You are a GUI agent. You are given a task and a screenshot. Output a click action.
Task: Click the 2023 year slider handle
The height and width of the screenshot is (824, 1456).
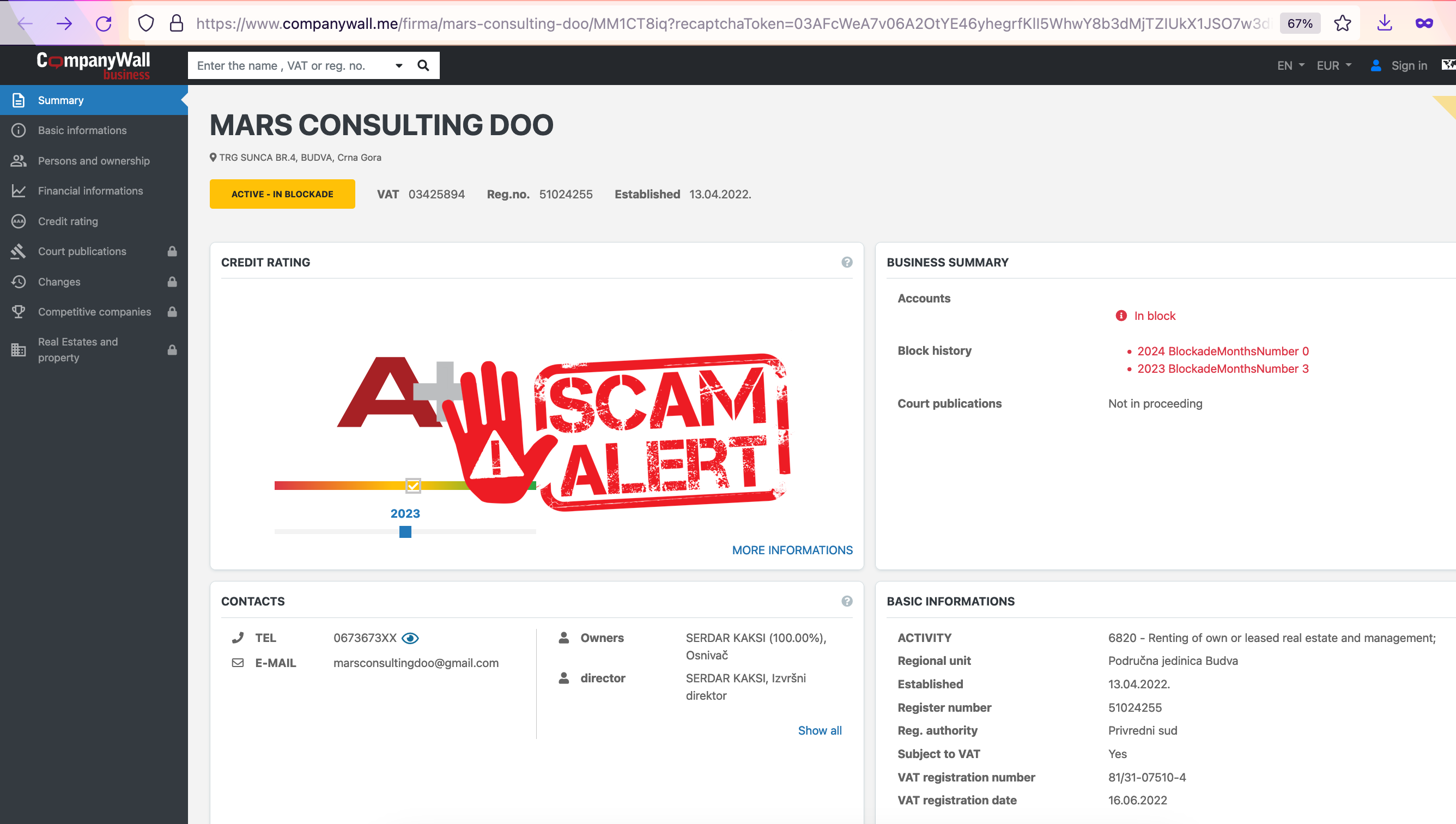tap(405, 531)
